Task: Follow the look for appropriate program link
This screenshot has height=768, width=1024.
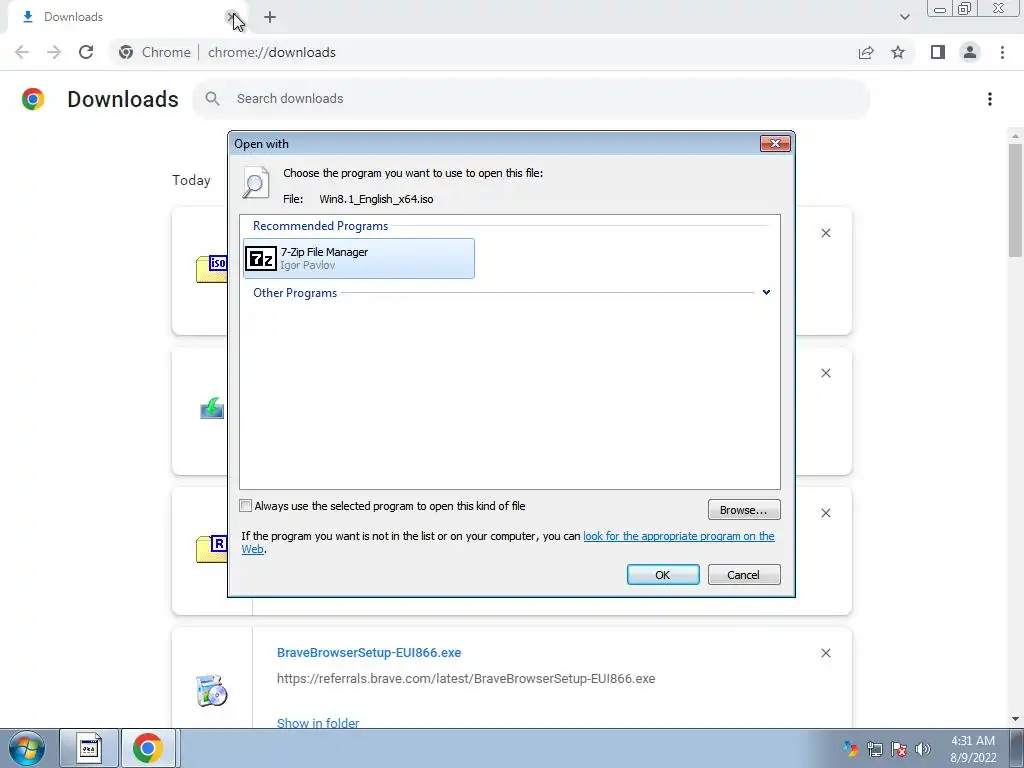Action: tap(679, 536)
